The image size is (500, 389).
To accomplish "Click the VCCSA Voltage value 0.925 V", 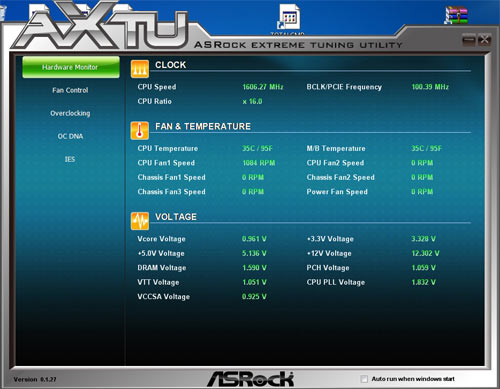I will [x=254, y=297].
